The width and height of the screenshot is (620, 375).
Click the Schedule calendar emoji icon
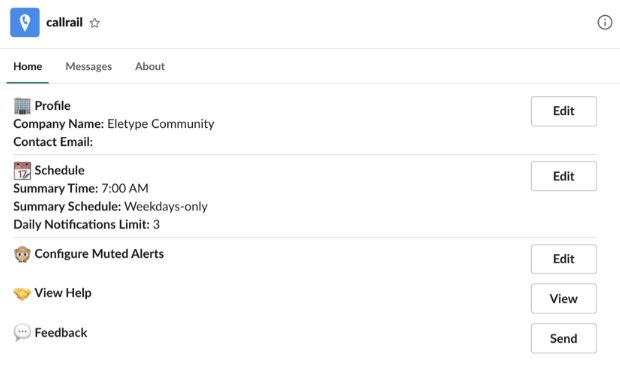point(22,170)
